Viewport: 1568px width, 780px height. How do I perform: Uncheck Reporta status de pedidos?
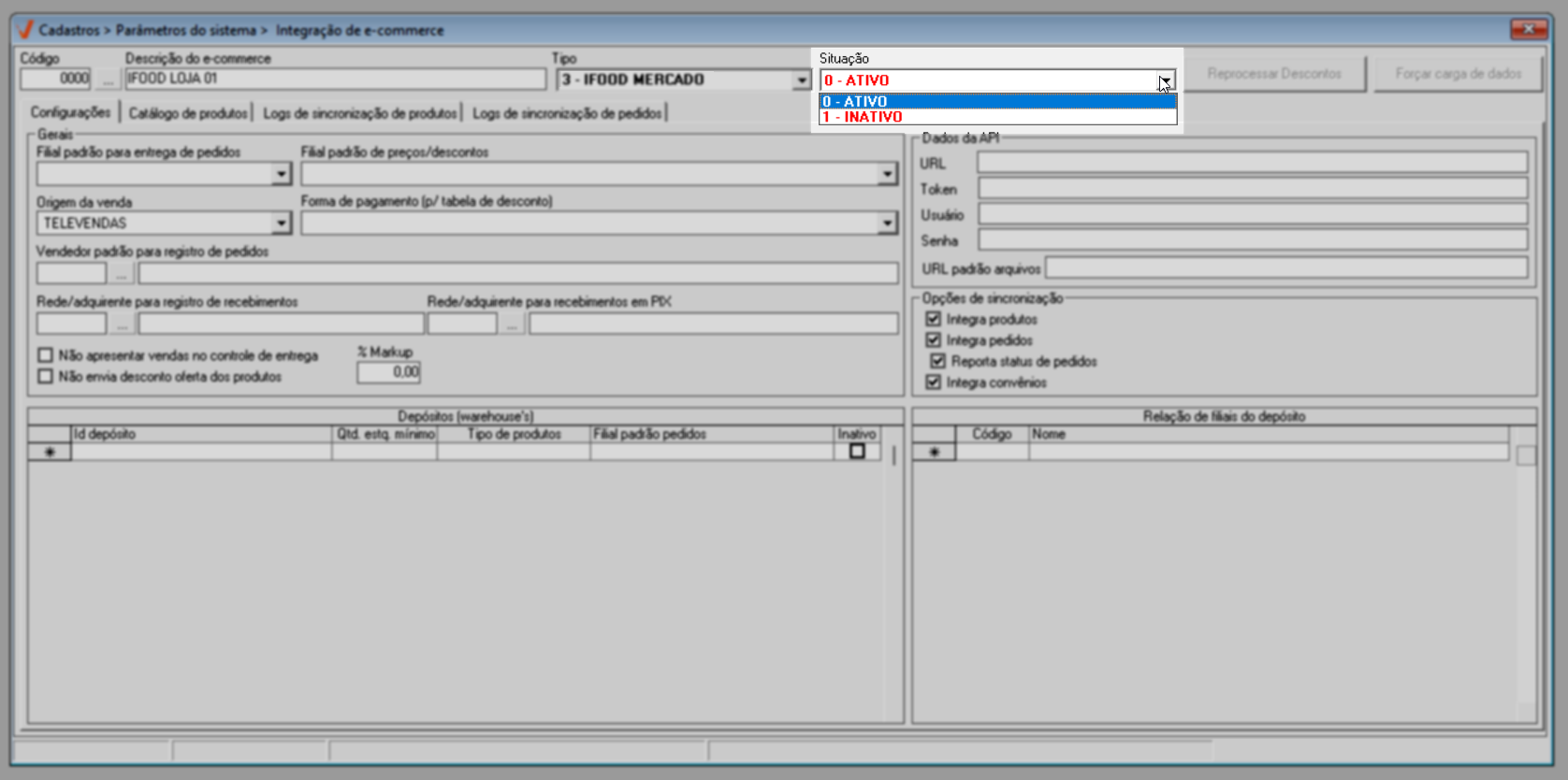(x=937, y=361)
